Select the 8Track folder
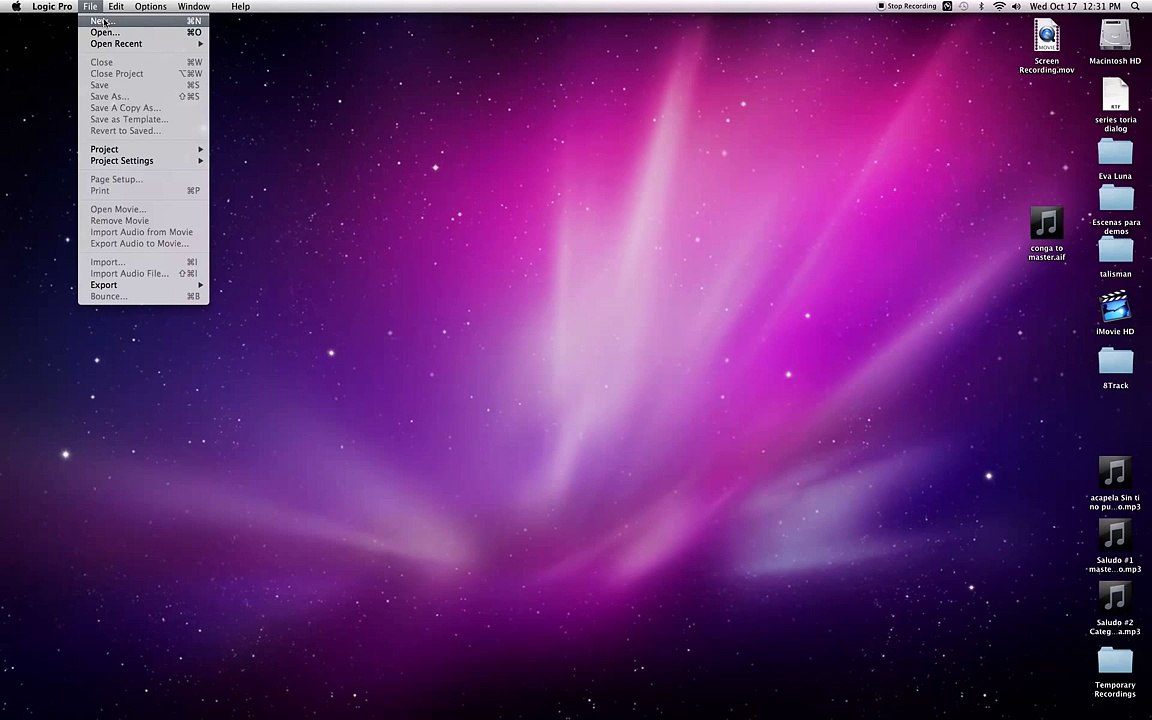The image size is (1152, 720). pyautogui.click(x=1115, y=369)
